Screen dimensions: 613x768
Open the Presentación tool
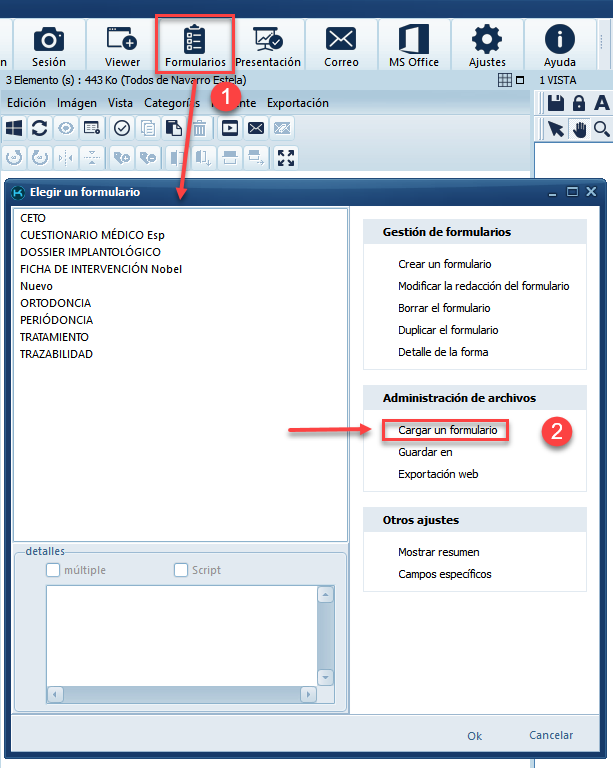268,46
